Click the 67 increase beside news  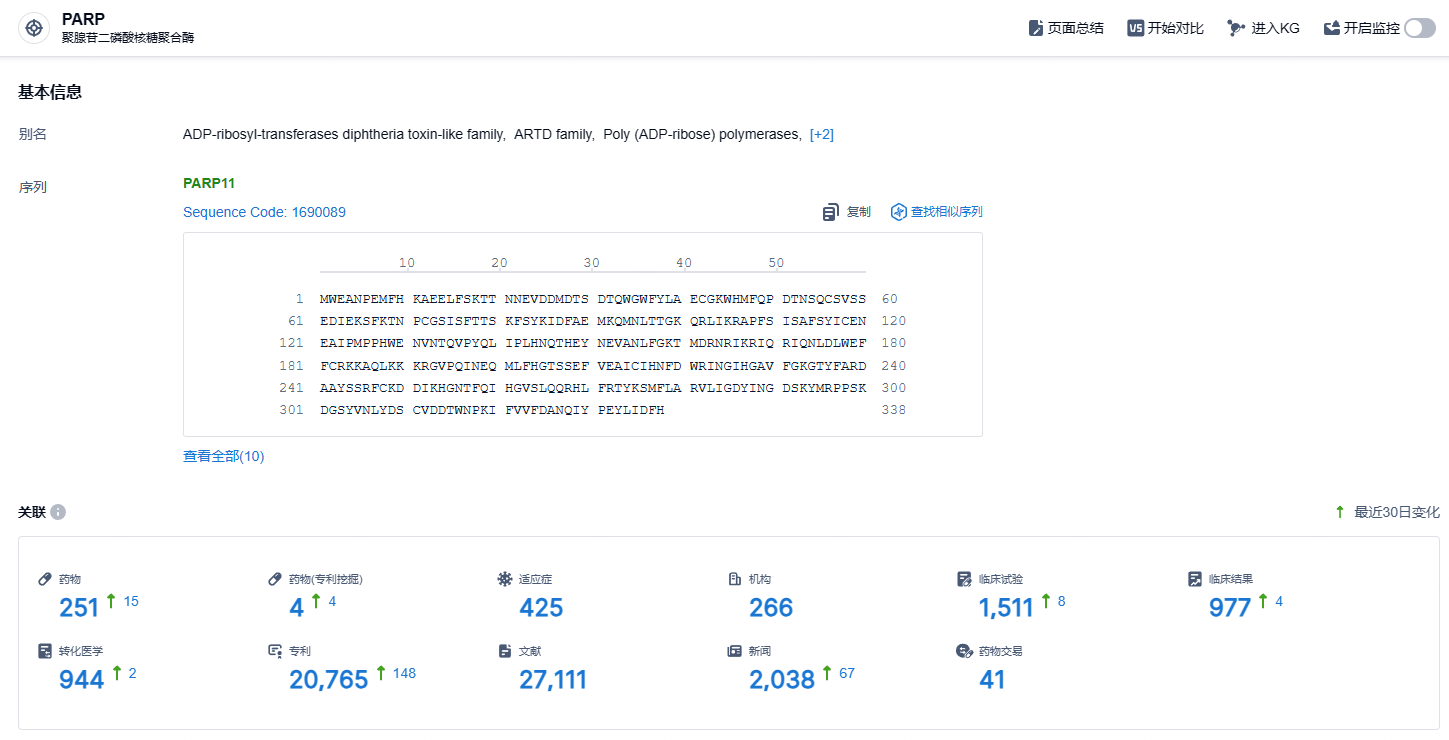coord(847,673)
